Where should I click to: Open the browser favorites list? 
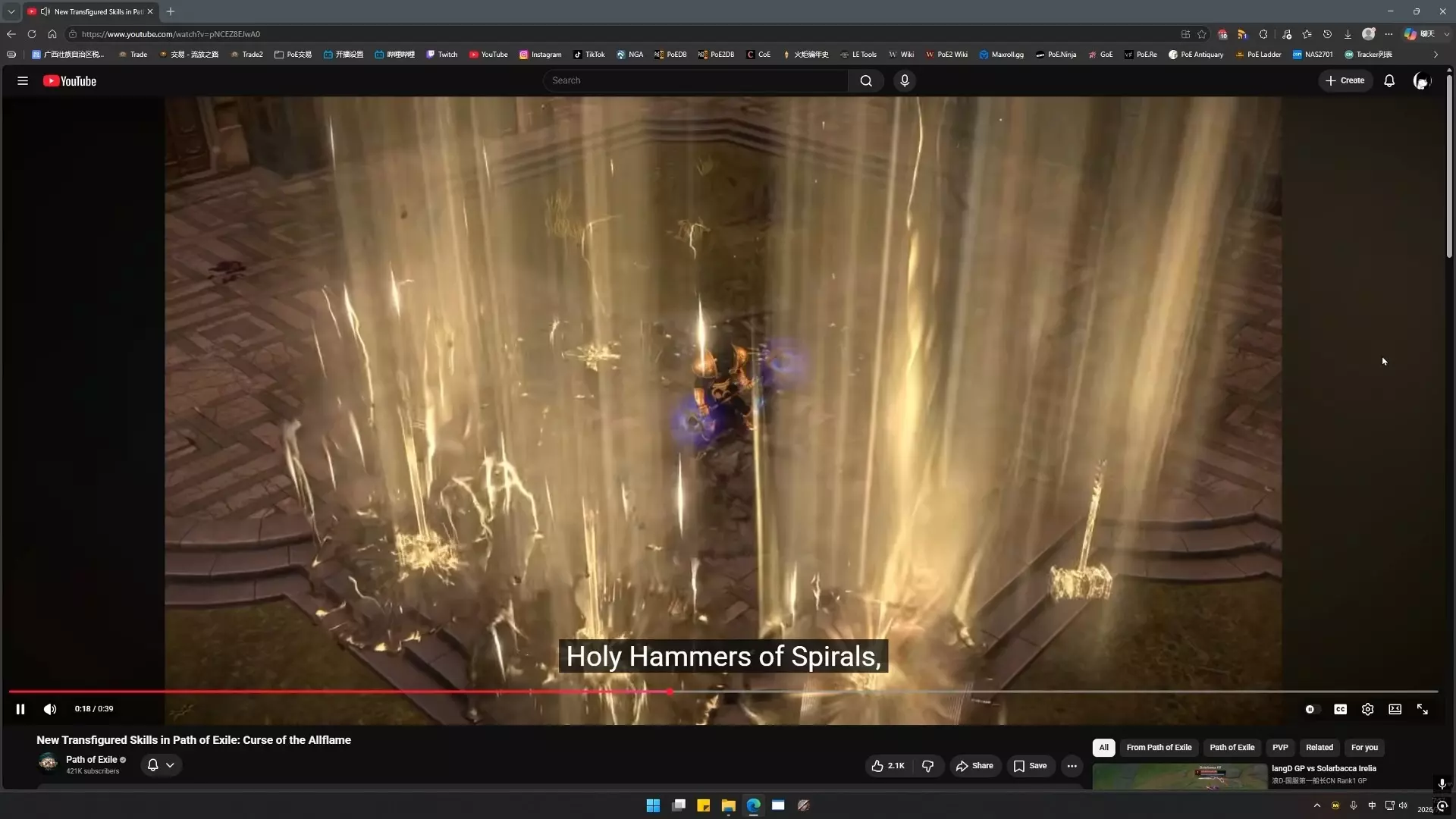click(x=1307, y=34)
